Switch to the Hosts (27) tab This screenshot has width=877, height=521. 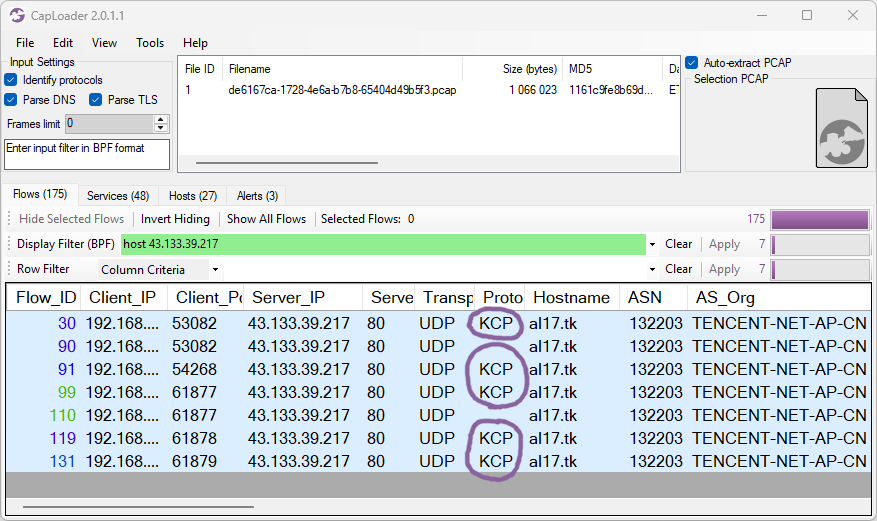(192, 196)
